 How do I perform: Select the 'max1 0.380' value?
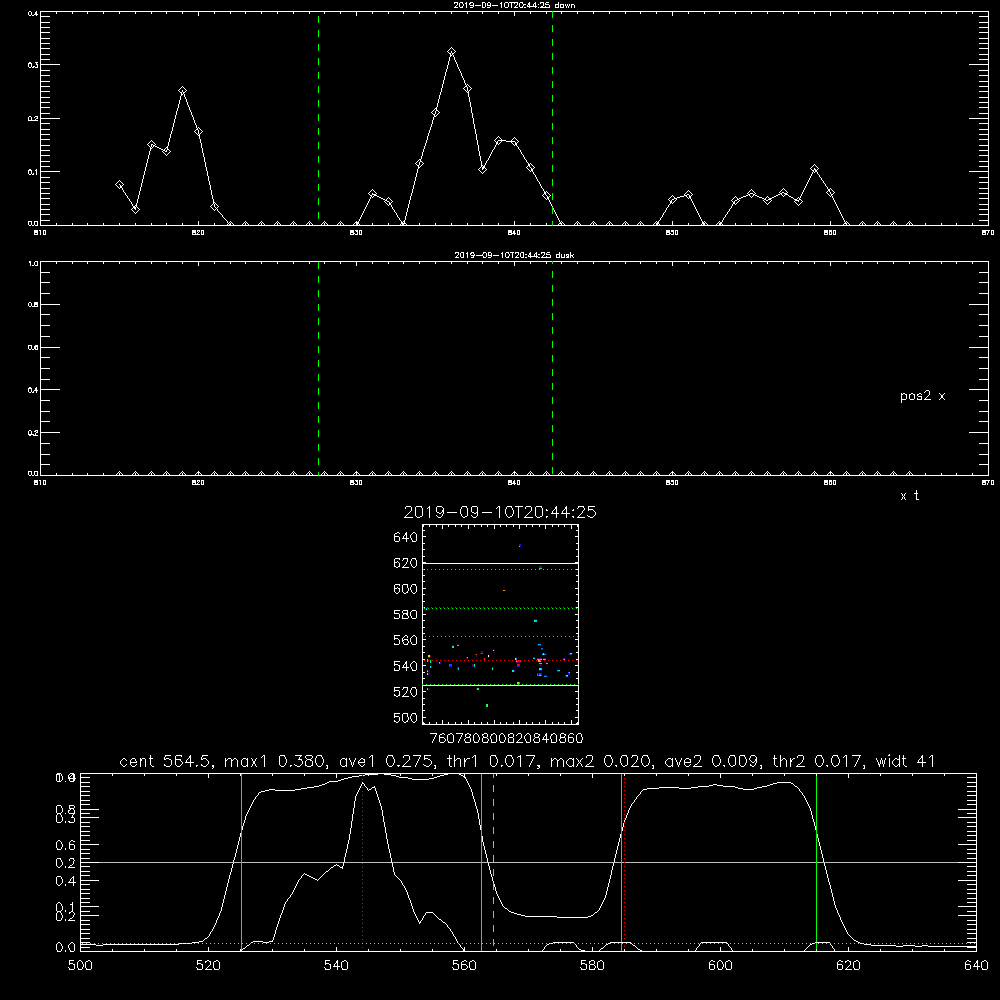point(275,761)
